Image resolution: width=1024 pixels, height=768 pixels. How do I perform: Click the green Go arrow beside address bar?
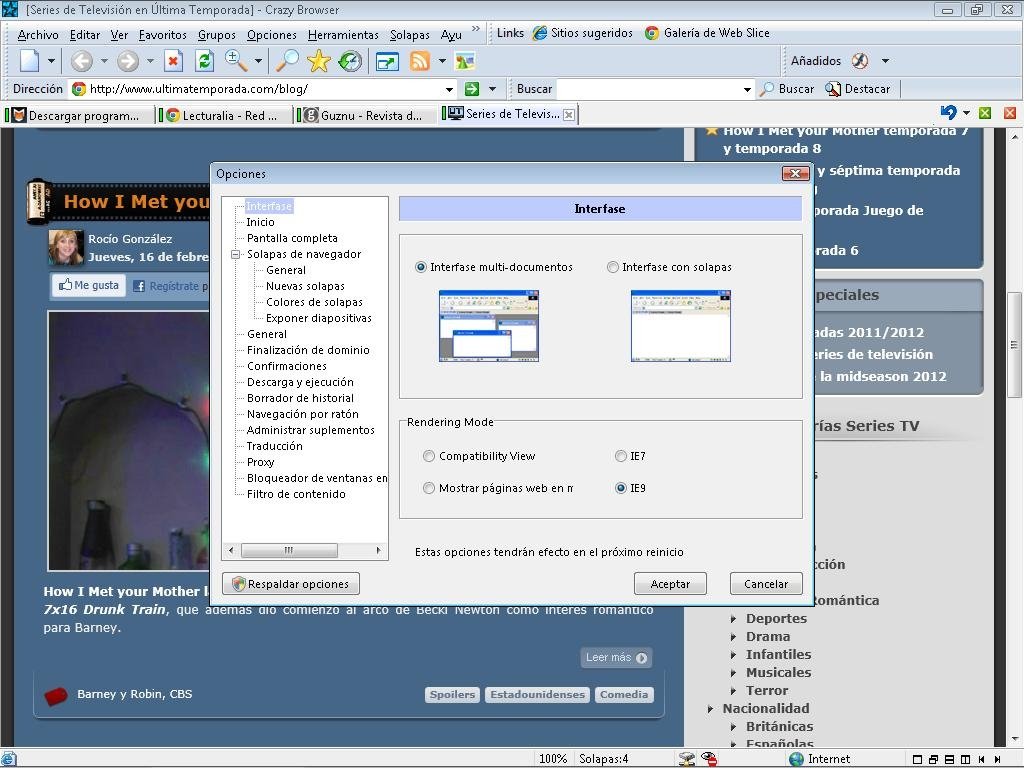point(472,89)
